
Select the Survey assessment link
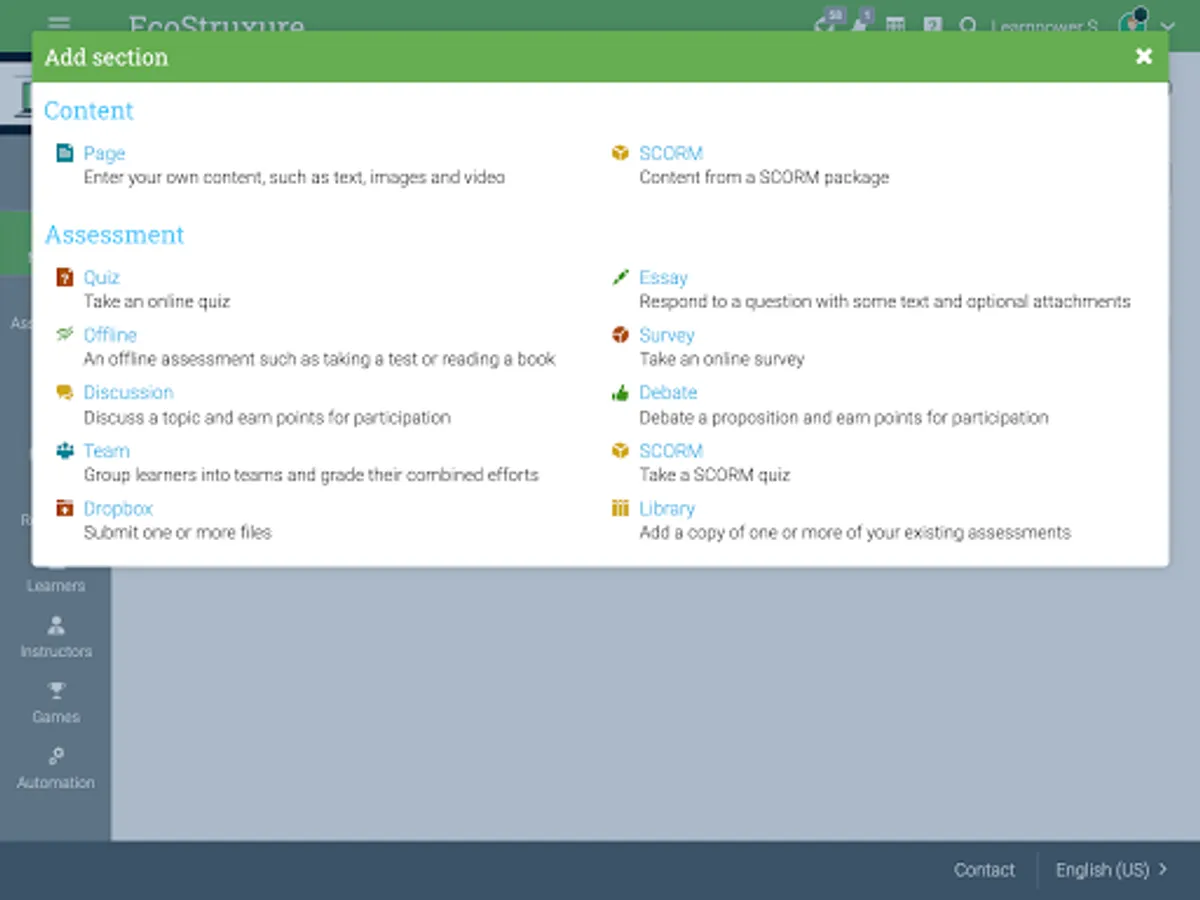coord(667,335)
